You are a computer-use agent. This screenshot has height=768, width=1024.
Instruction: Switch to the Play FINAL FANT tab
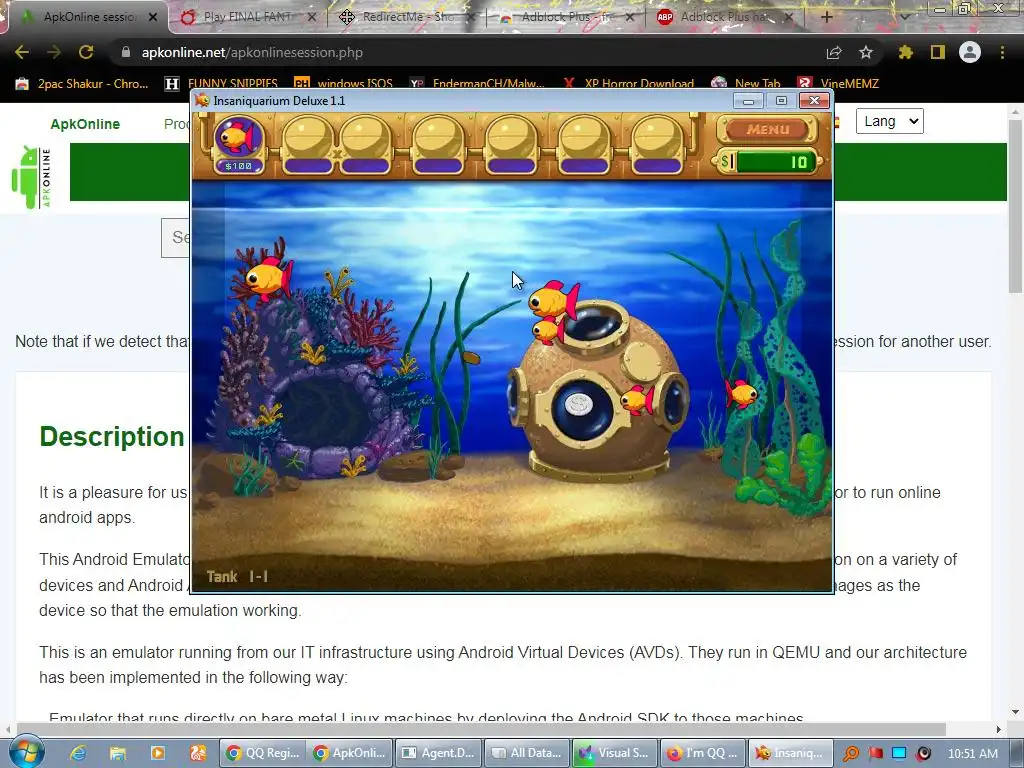coord(247,17)
